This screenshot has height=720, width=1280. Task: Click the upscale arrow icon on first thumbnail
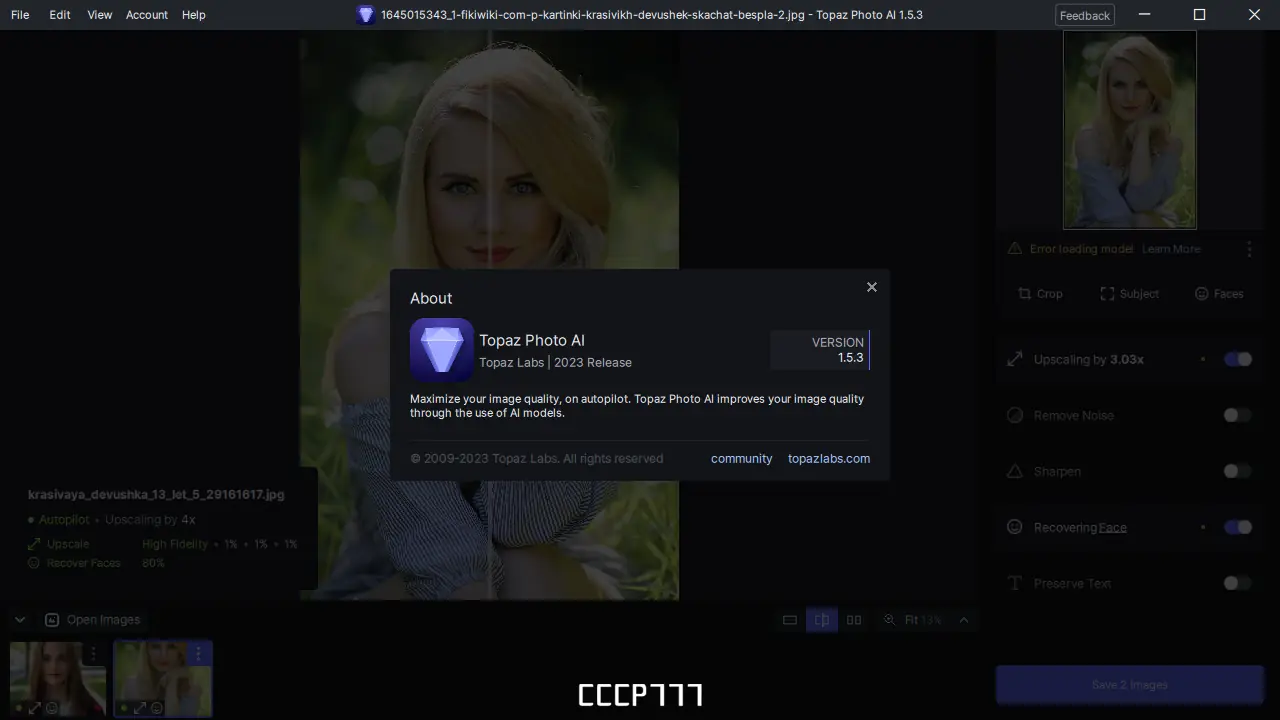[35, 708]
